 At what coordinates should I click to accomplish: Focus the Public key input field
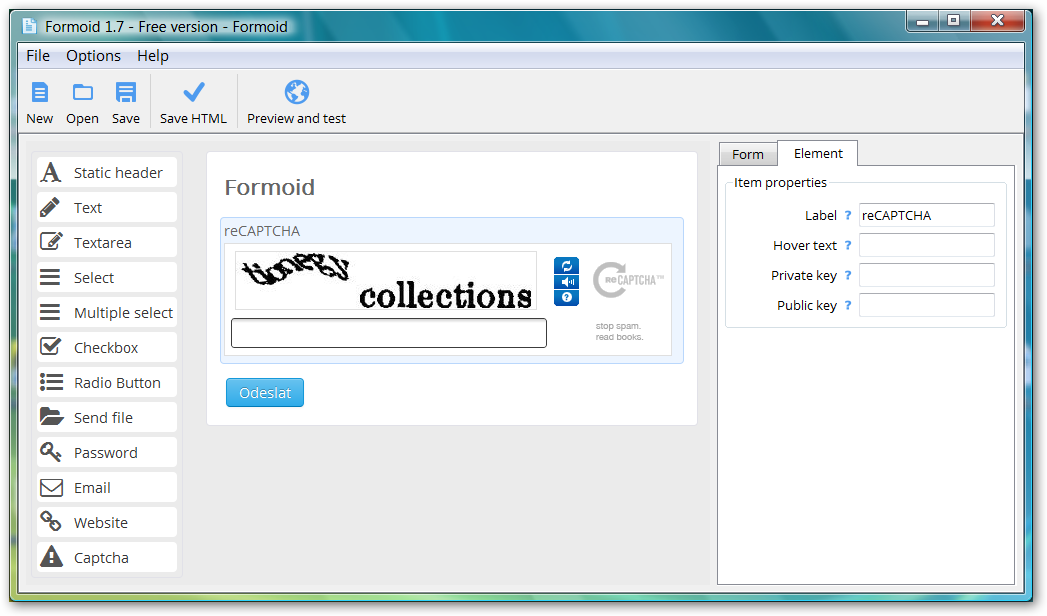(x=927, y=305)
